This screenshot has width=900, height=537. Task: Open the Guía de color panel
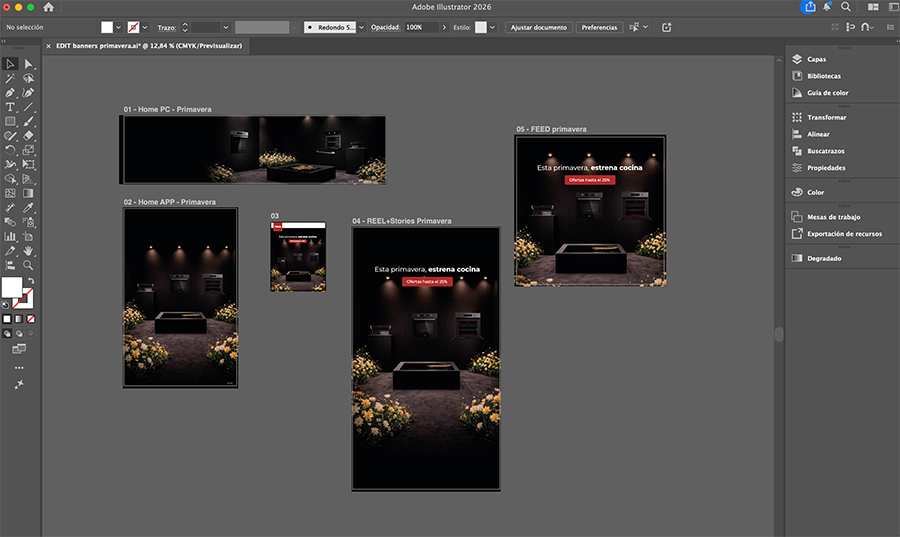827,92
